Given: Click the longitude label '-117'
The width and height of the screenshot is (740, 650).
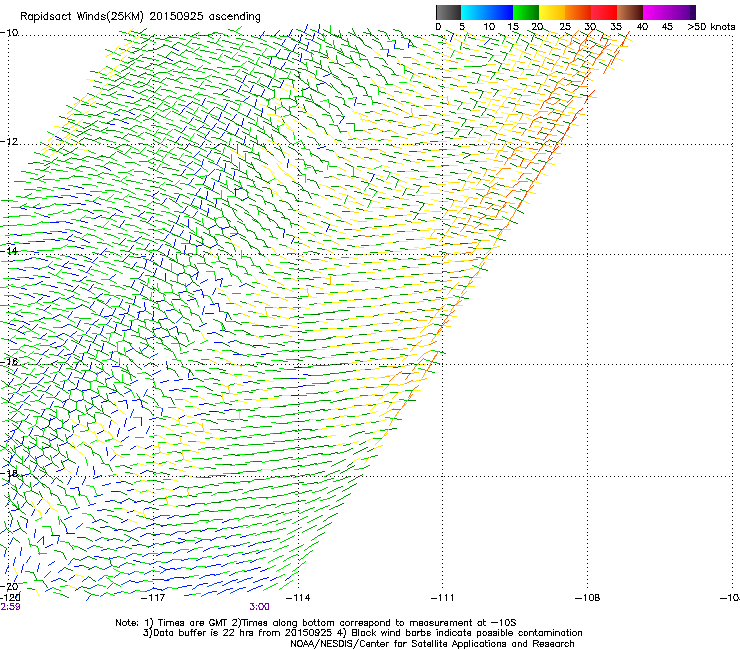Looking at the screenshot, I should [153, 598].
